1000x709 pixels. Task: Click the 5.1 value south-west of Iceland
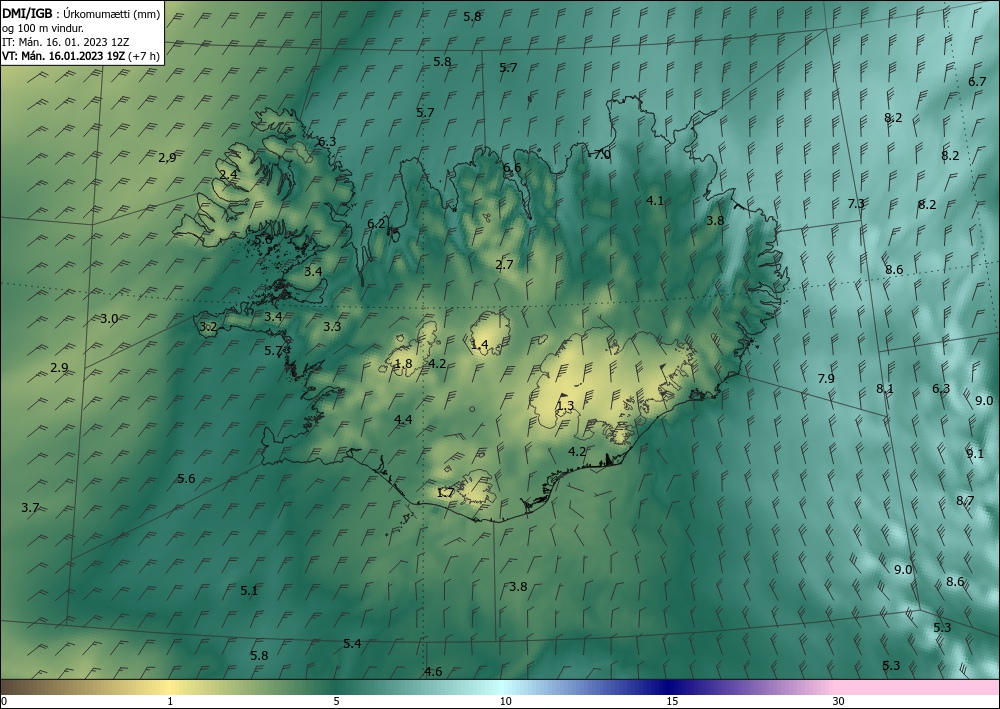point(249,591)
